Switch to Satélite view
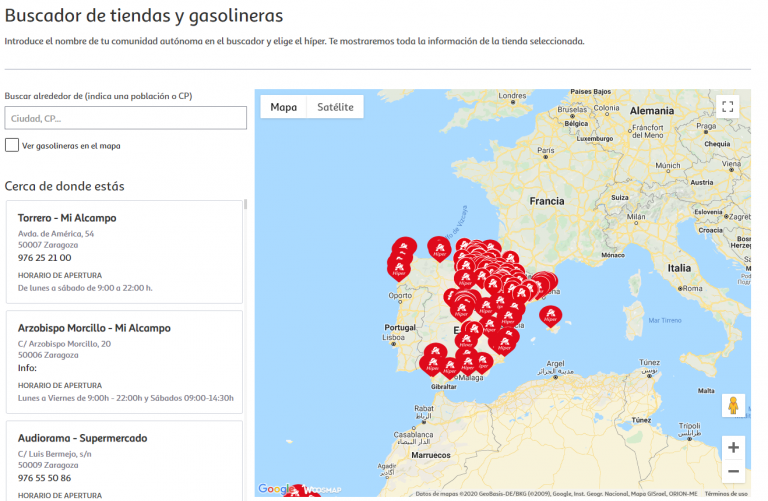This screenshot has width=768, height=501. coord(335,107)
